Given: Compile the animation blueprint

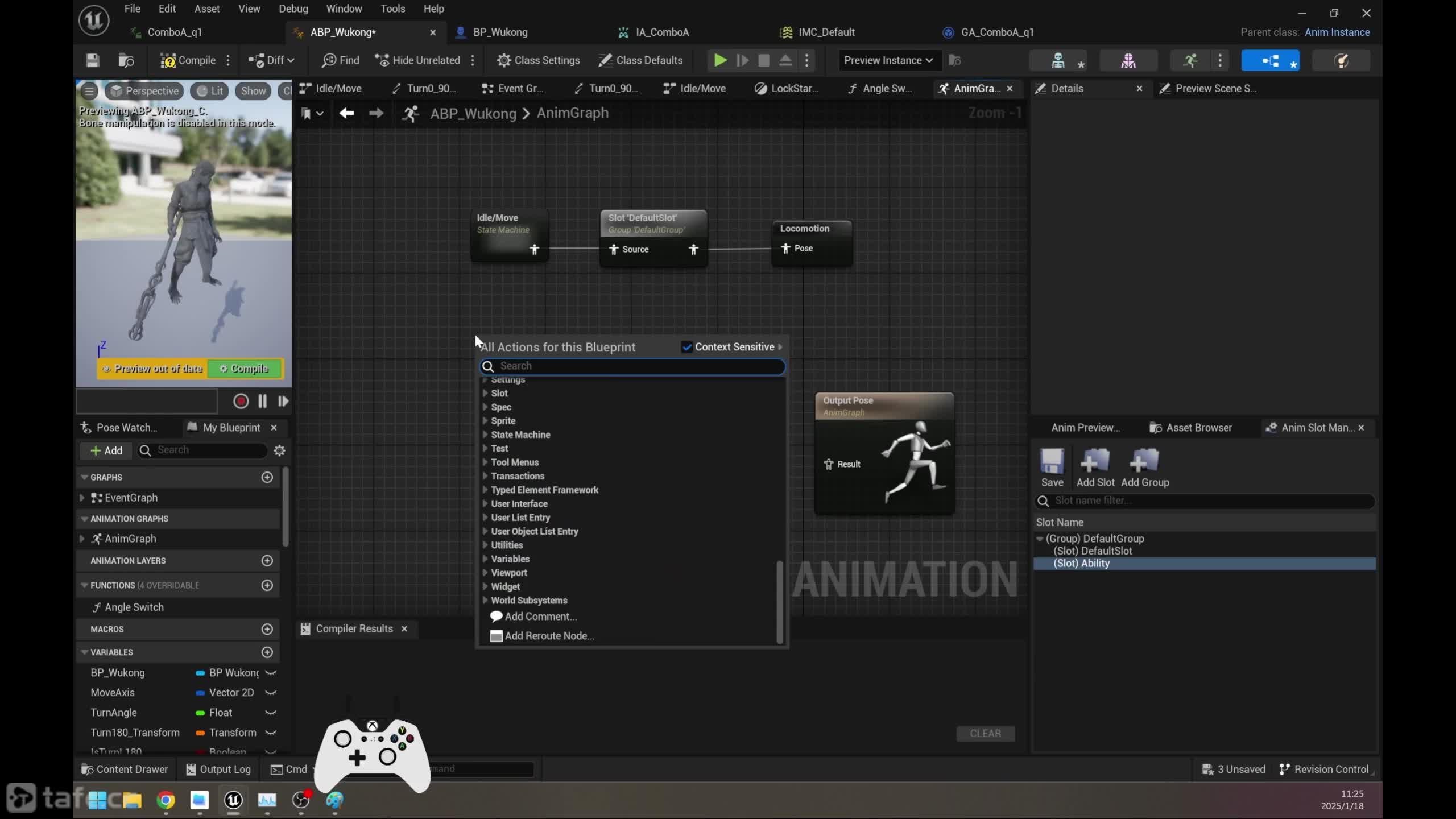Looking at the screenshot, I should coord(188,60).
